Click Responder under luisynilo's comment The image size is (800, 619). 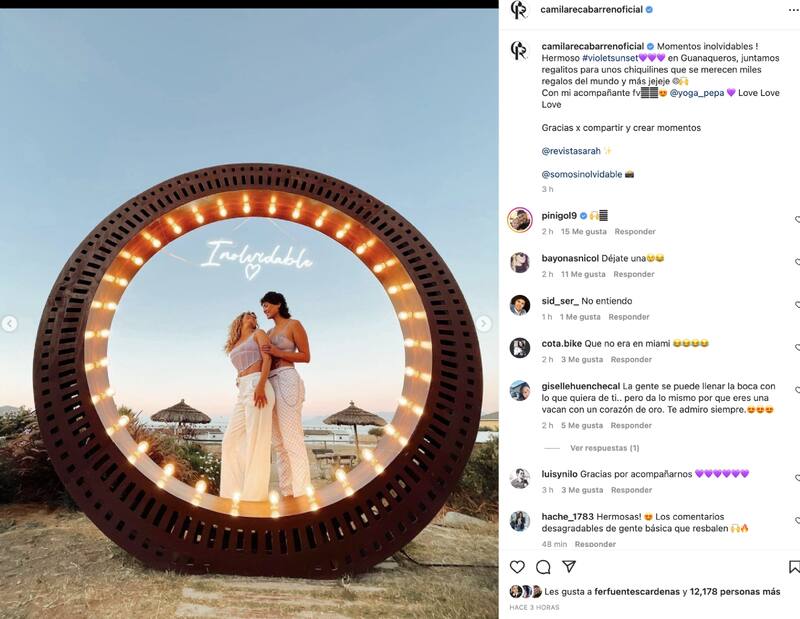click(631, 490)
